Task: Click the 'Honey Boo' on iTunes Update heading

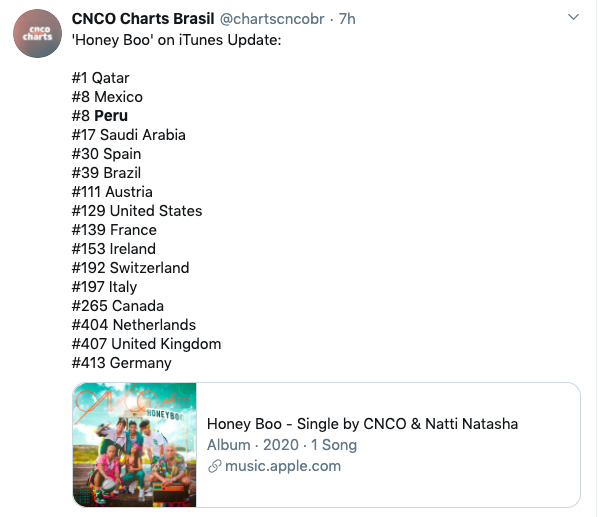Action: coord(177,39)
